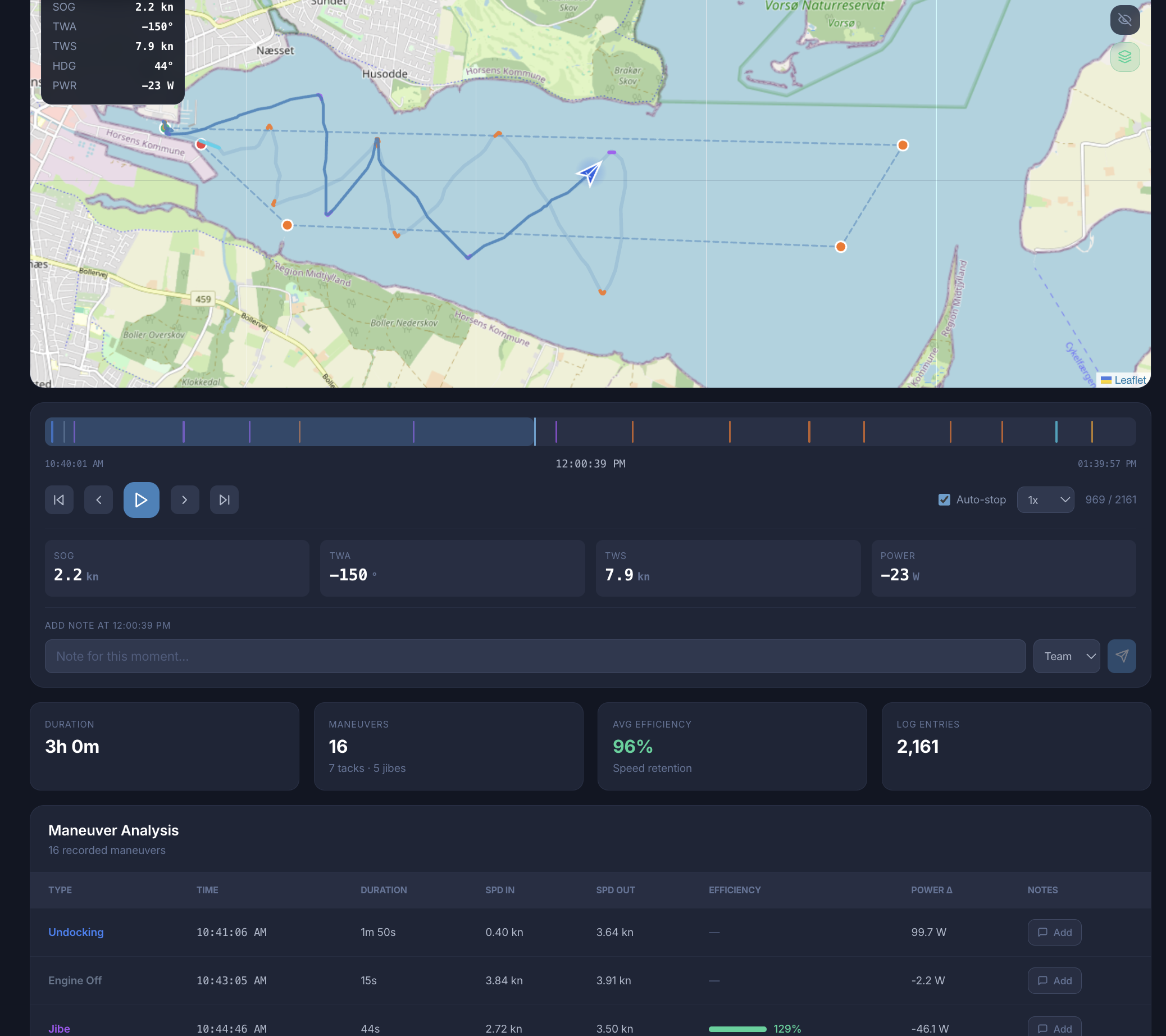Click the southwest orange course waypoint
This screenshot has width=1166, height=1036.
tap(287, 225)
